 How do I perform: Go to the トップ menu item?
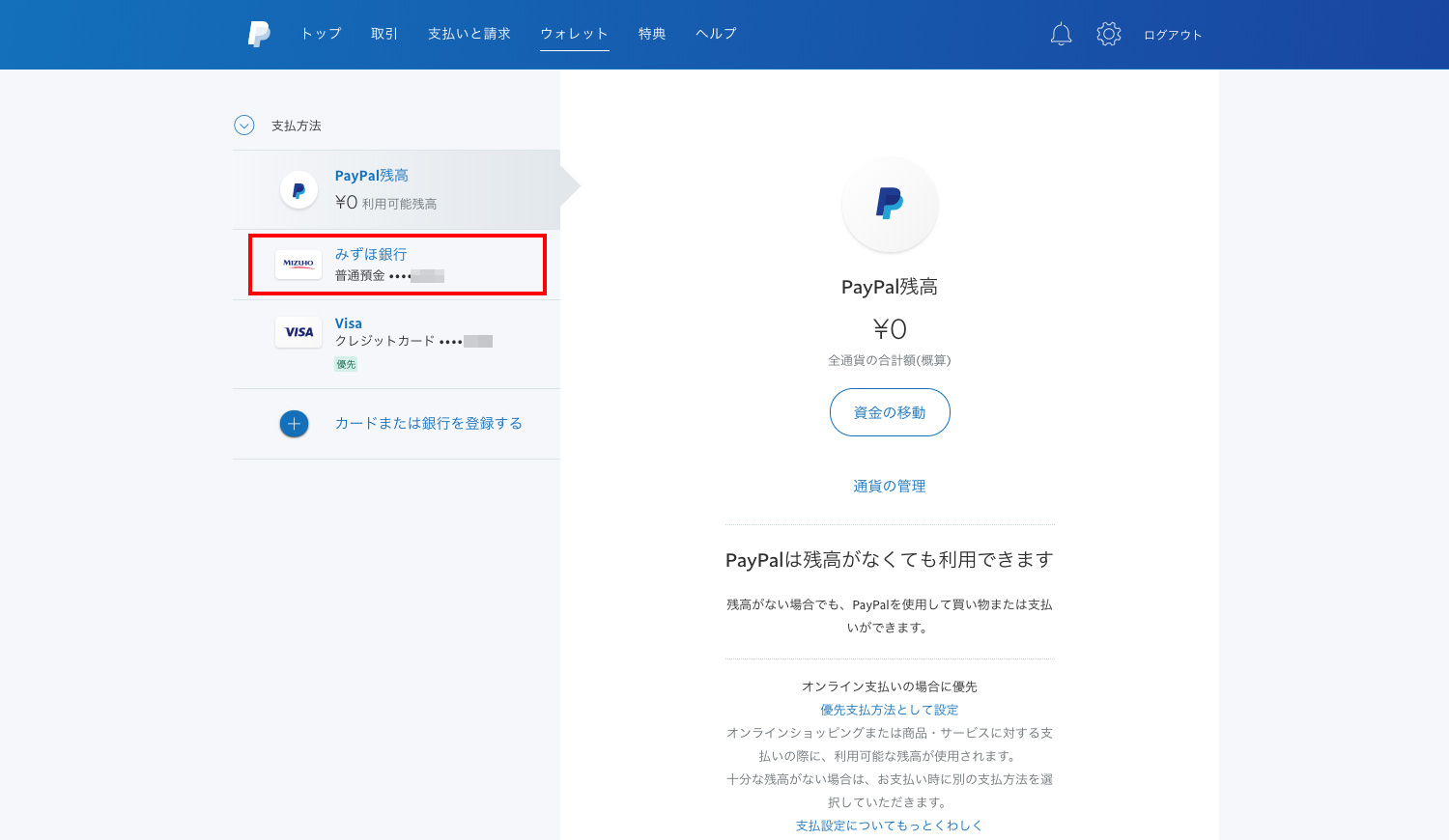321,34
